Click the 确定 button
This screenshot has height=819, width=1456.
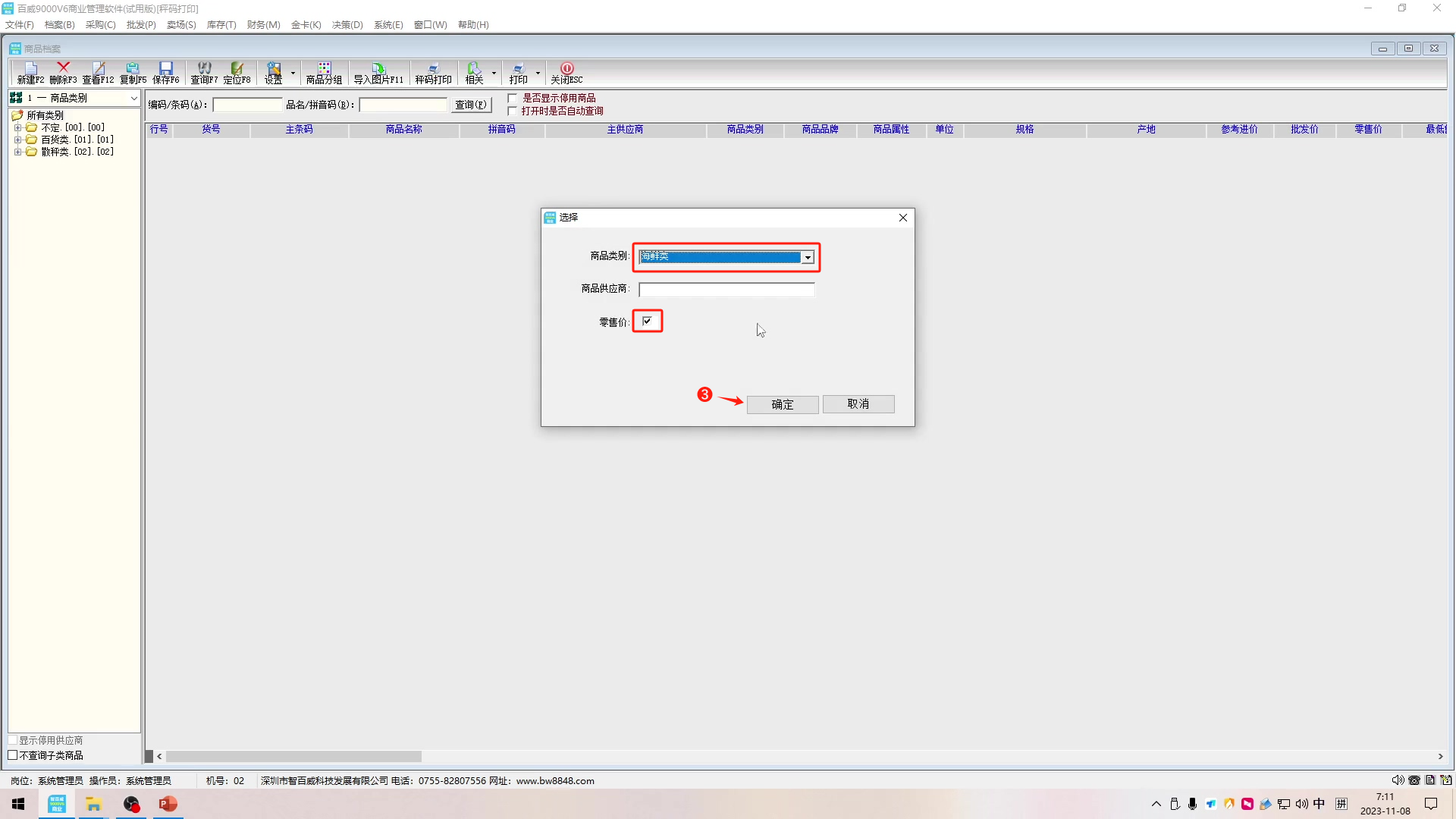click(782, 404)
